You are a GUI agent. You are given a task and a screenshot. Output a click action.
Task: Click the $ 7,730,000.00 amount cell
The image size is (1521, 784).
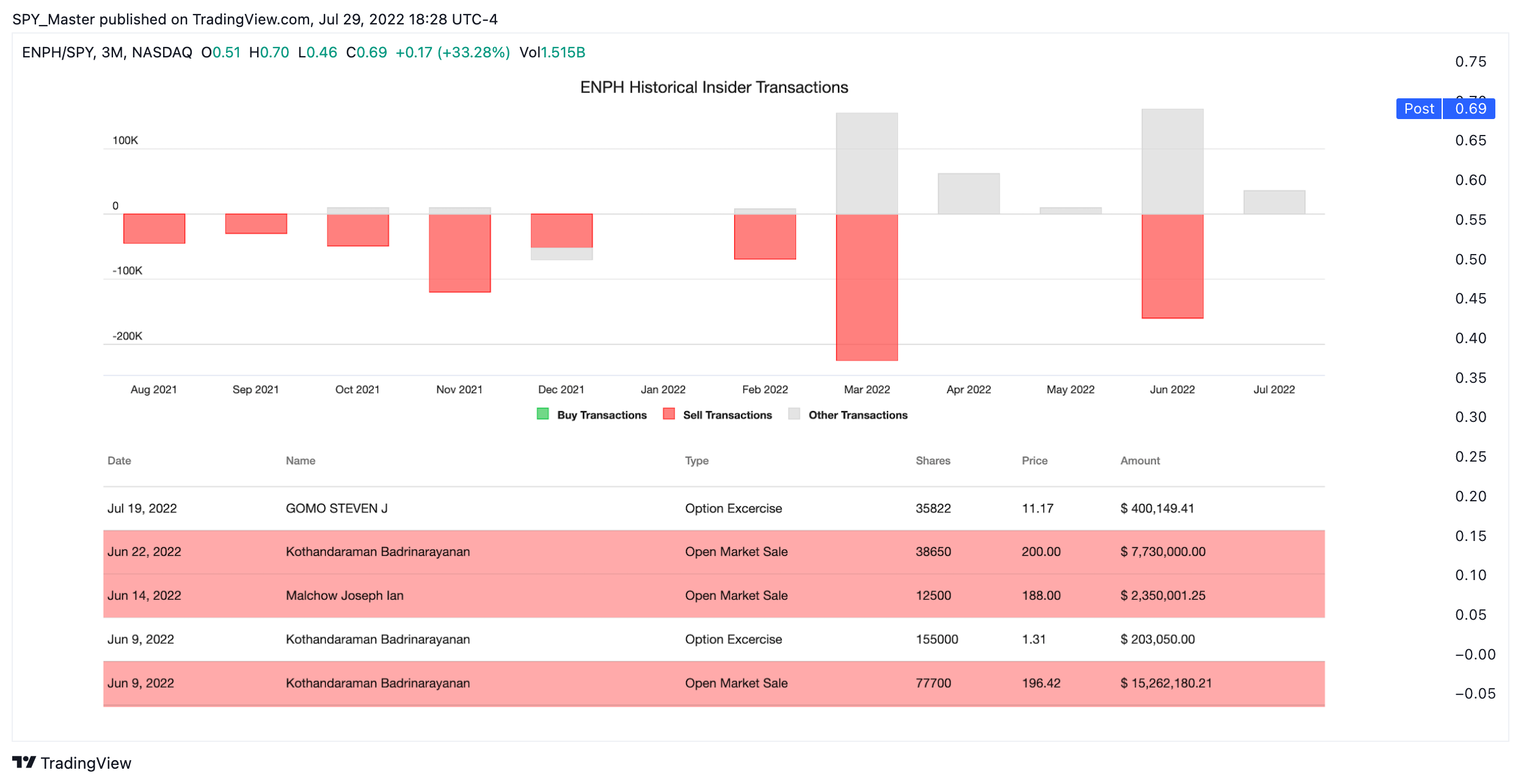click(x=1163, y=552)
